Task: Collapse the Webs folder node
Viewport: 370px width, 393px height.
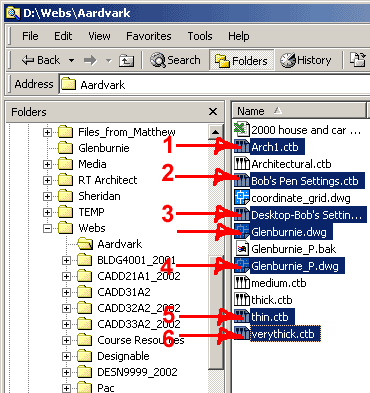Action: tap(47, 228)
